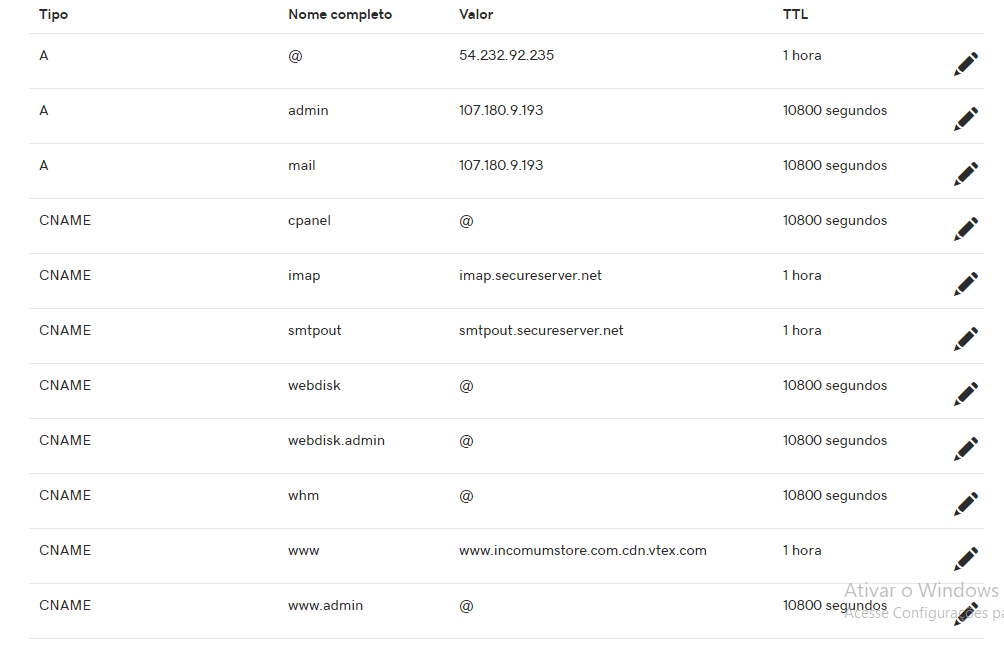Click the TTL column header
Screen dimensions: 1004x652
coord(795,15)
